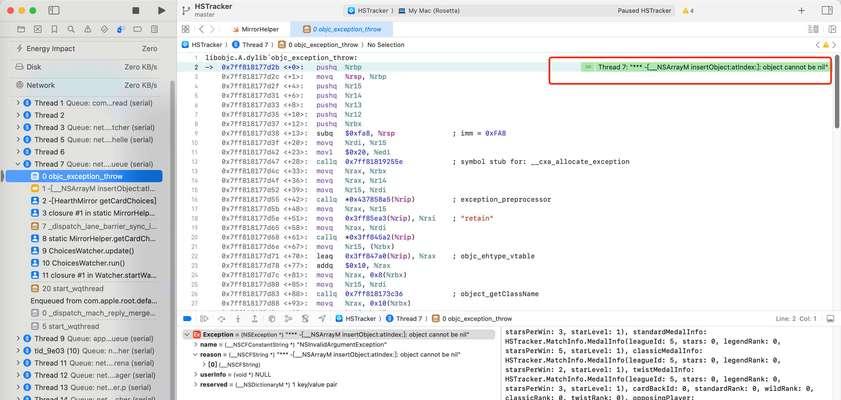Collapse the Exception variable row

point(187,335)
